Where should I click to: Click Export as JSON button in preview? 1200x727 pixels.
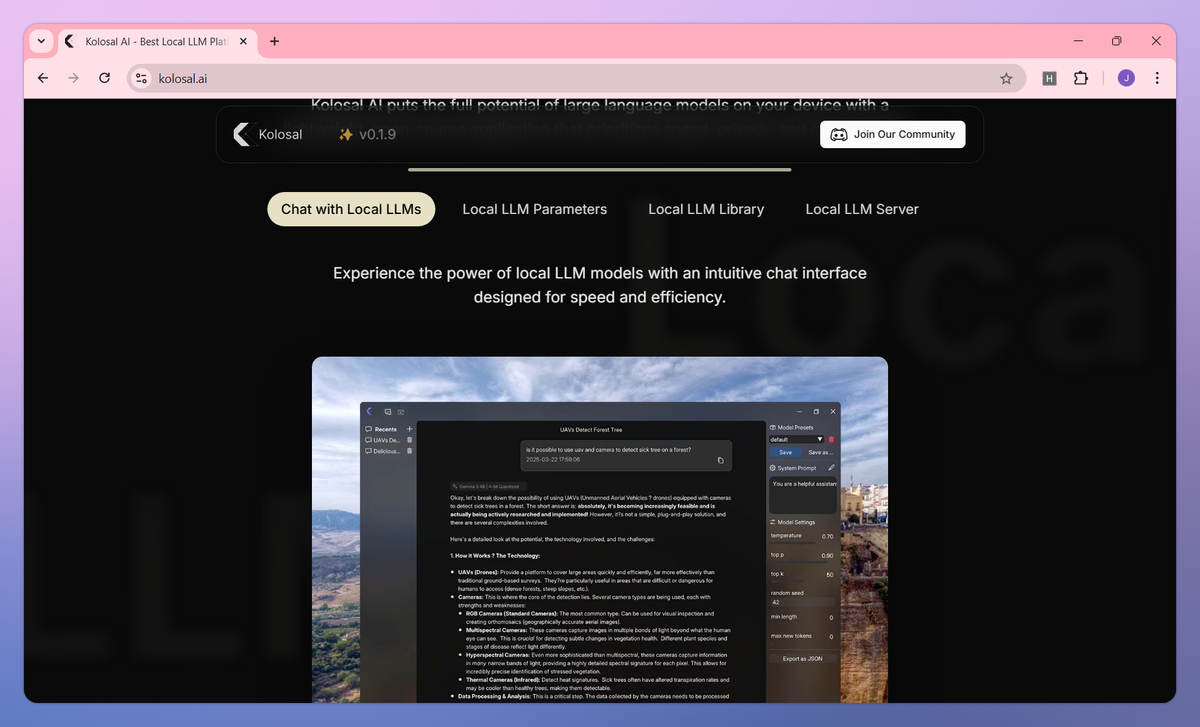802,658
